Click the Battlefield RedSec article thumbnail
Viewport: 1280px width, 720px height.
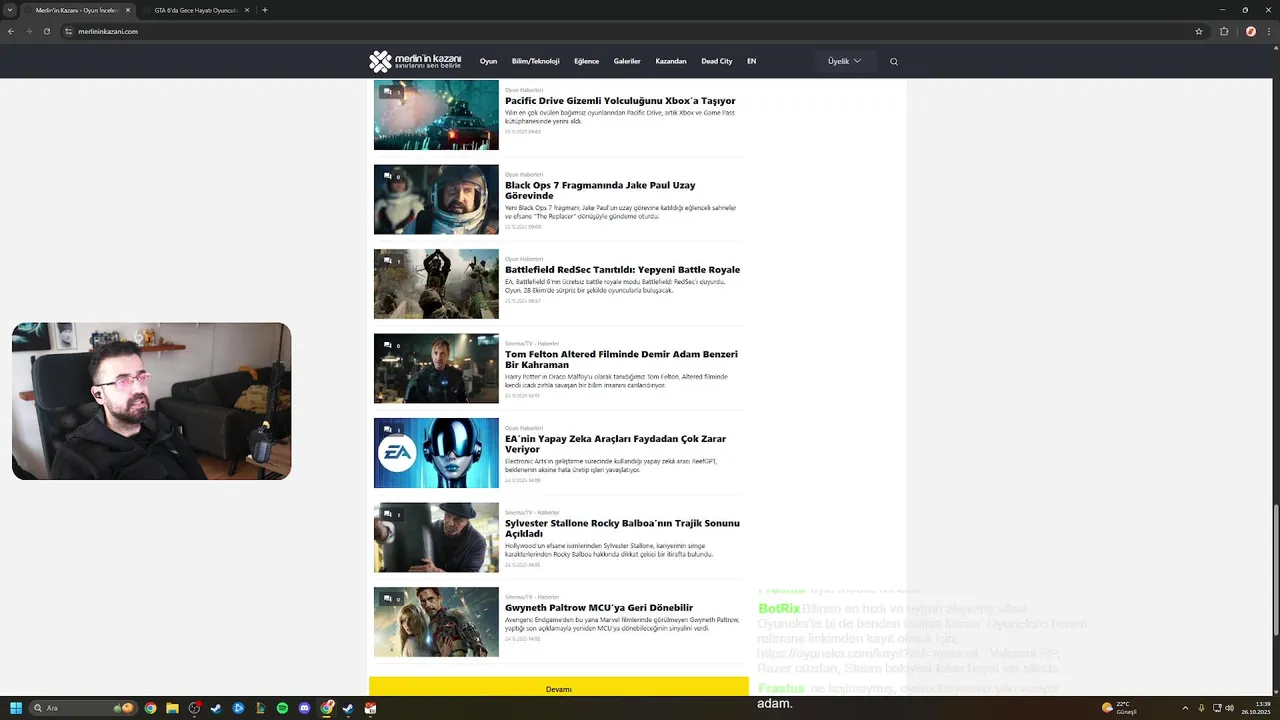[436, 284]
